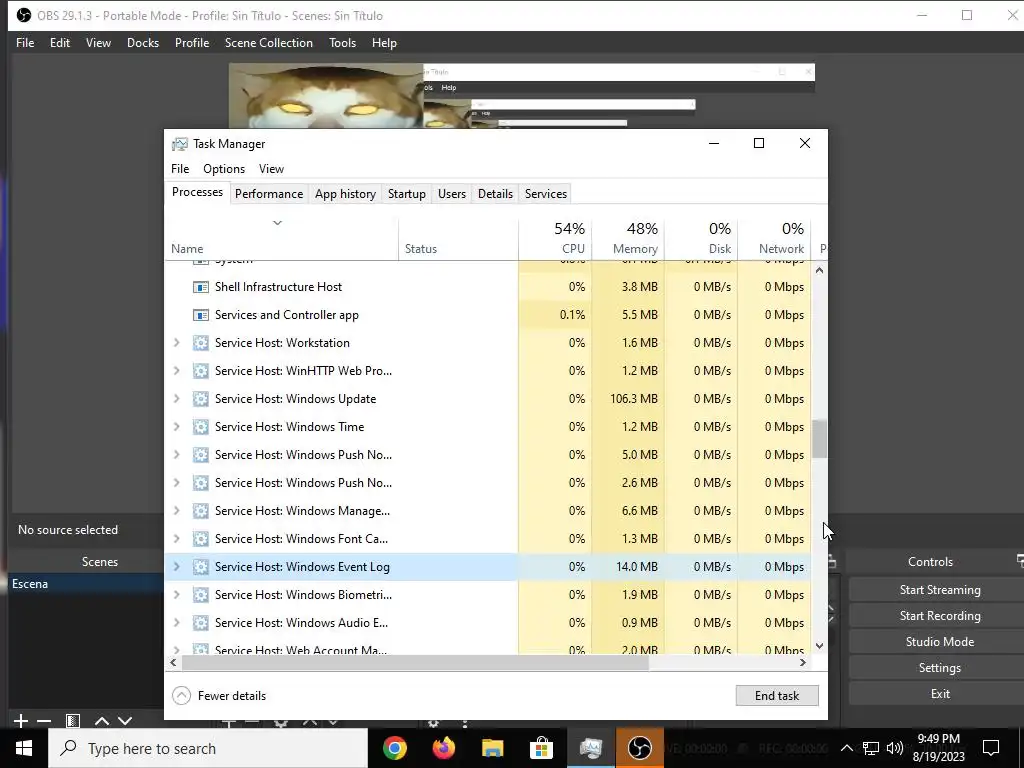The image size is (1024, 768).
Task: Expand Service Host: Windows Audio E... row
Action: click(x=176, y=623)
